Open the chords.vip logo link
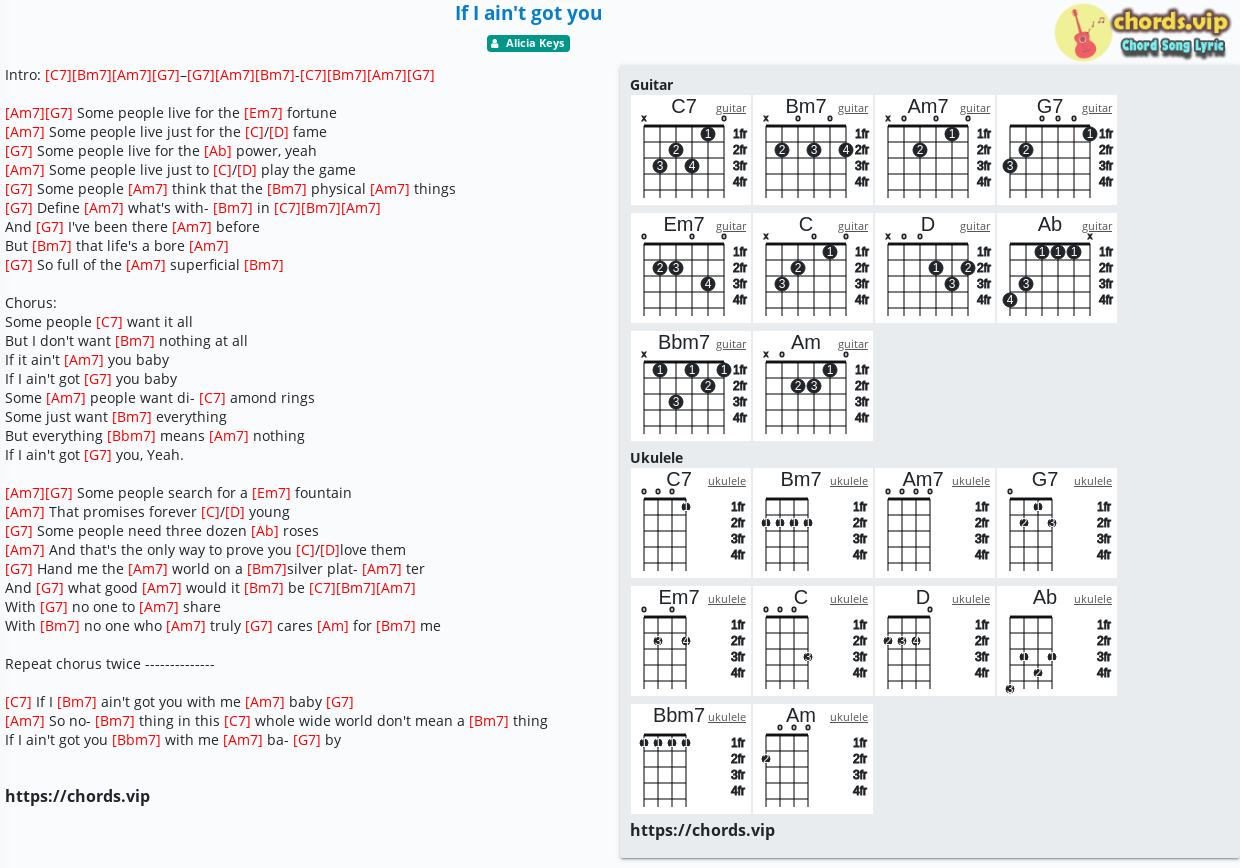The height and width of the screenshot is (868, 1240). click(x=1141, y=32)
